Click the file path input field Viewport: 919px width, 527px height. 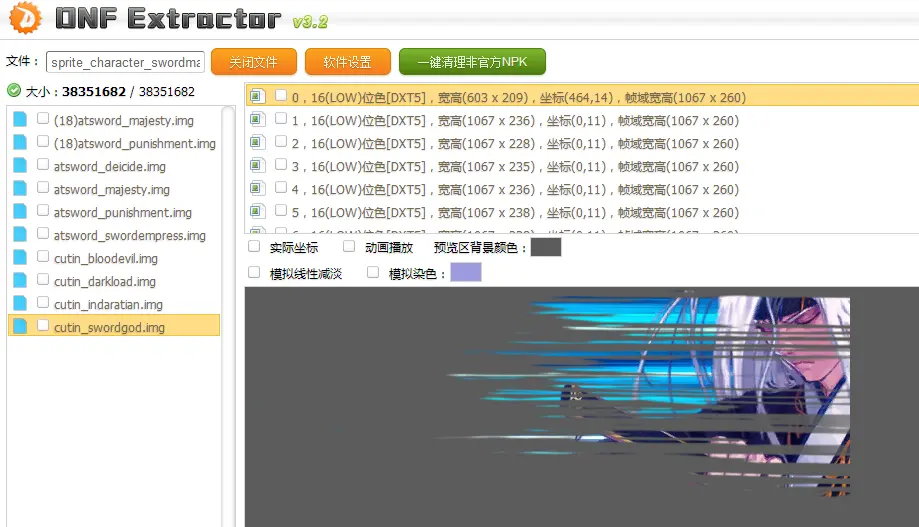[125, 62]
